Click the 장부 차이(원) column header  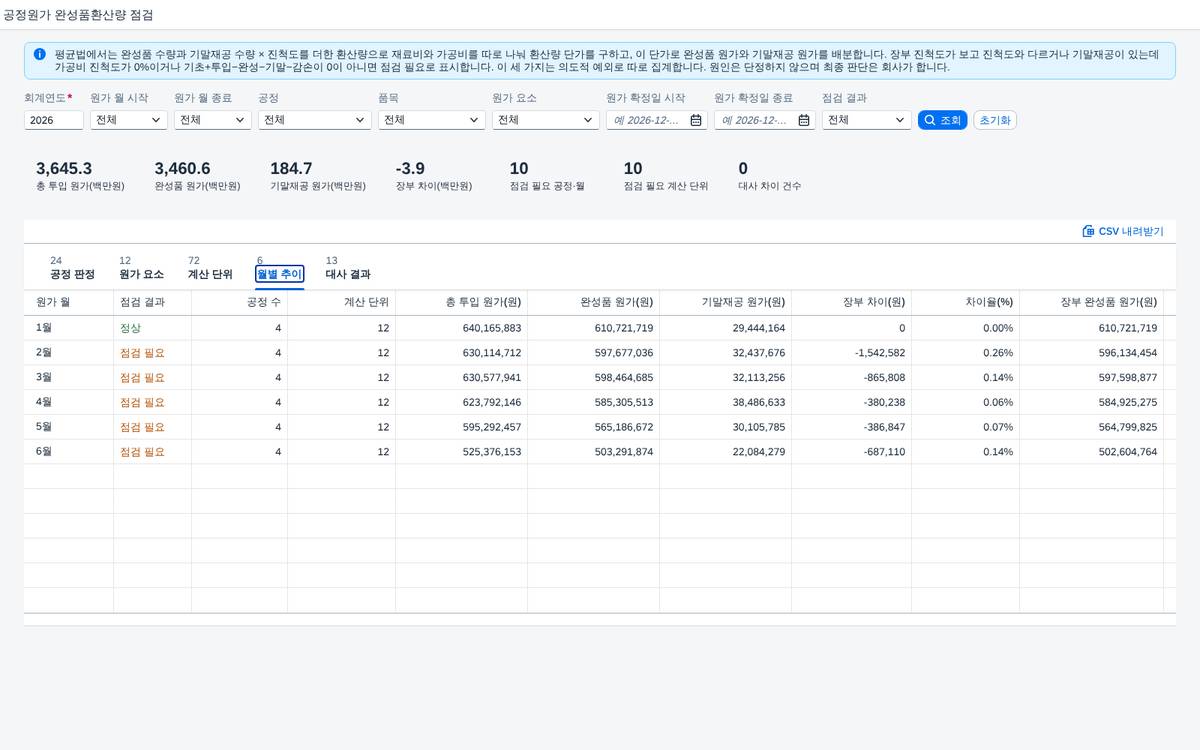pyautogui.click(x=851, y=302)
